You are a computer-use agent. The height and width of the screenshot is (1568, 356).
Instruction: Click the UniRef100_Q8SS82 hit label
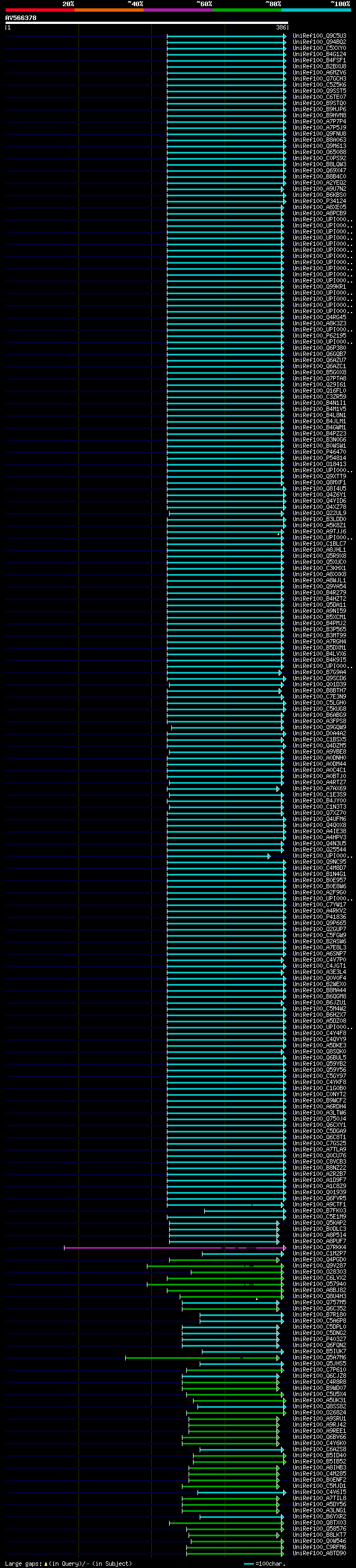(319, 1407)
